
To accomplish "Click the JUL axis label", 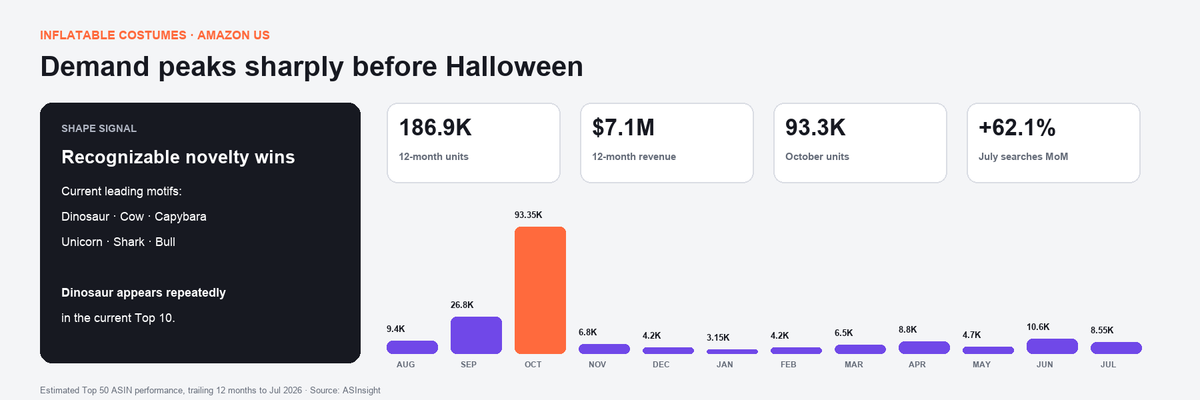I will (1108, 365).
